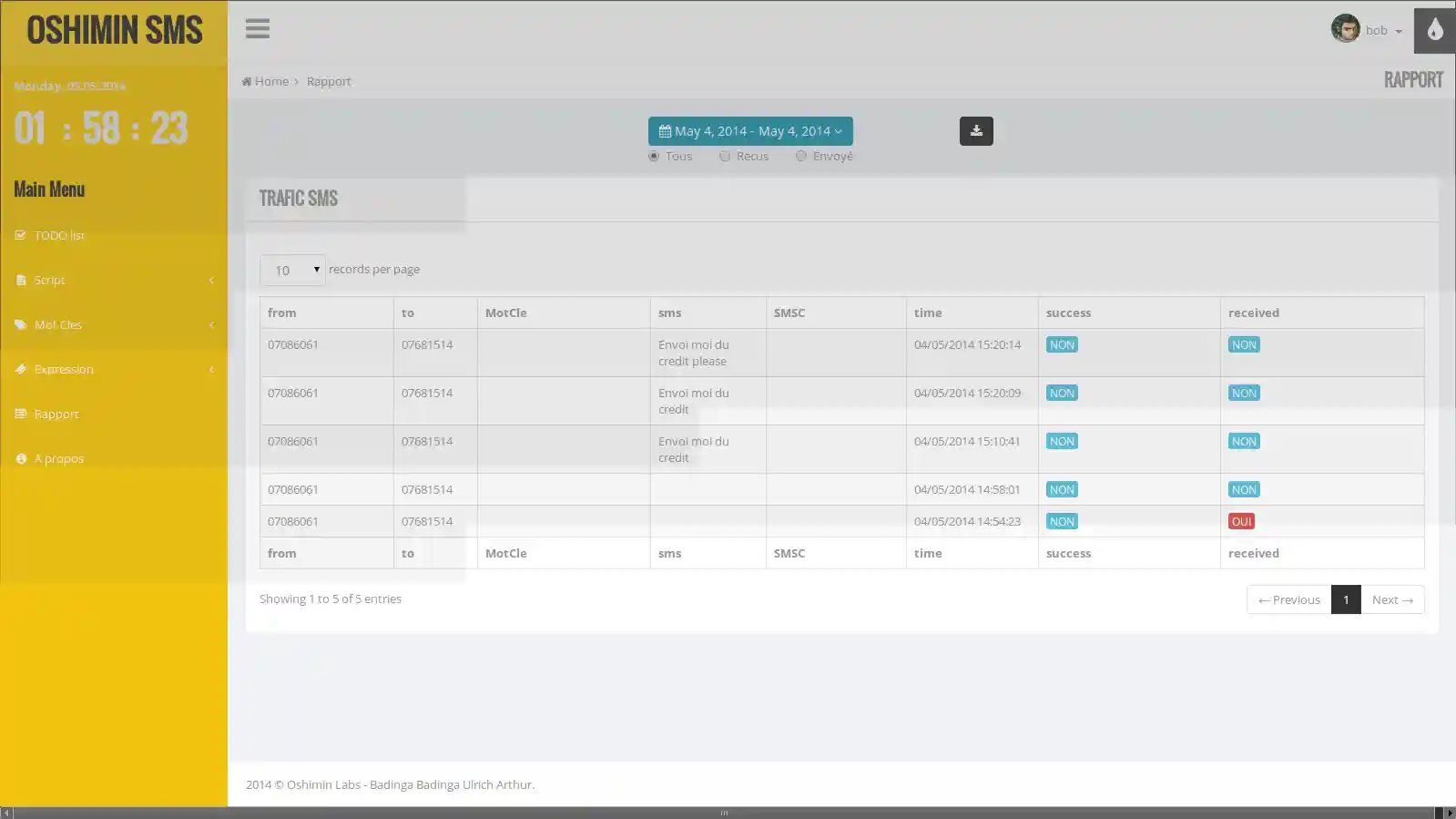
Task: Open the Expression menu item
Action: [64, 370]
